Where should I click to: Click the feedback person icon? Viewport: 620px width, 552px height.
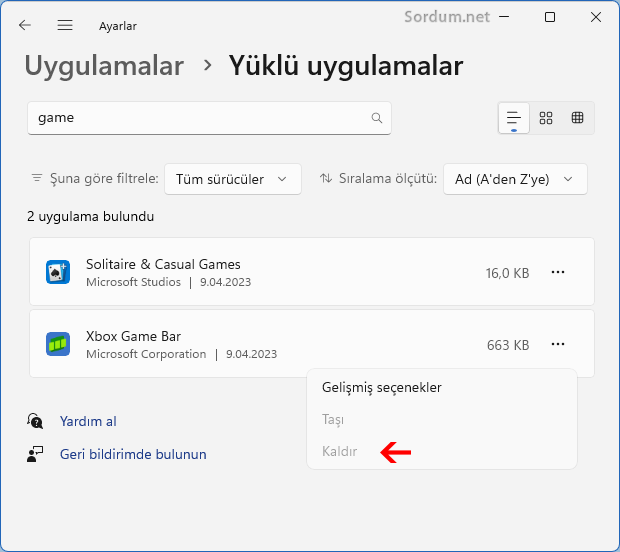(x=35, y=454)
